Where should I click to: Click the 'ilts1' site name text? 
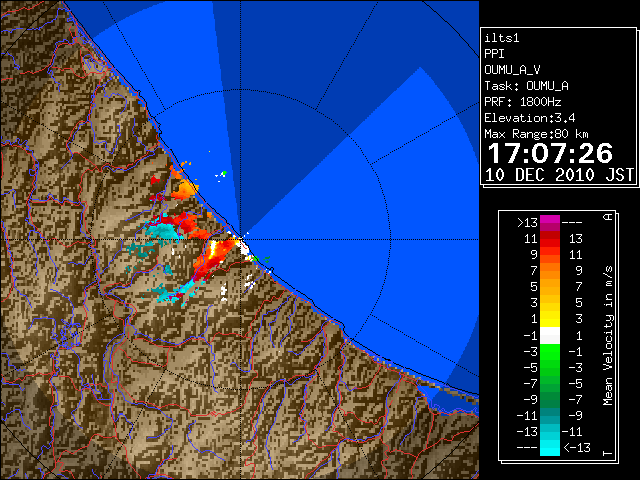(x=502, y=38)
